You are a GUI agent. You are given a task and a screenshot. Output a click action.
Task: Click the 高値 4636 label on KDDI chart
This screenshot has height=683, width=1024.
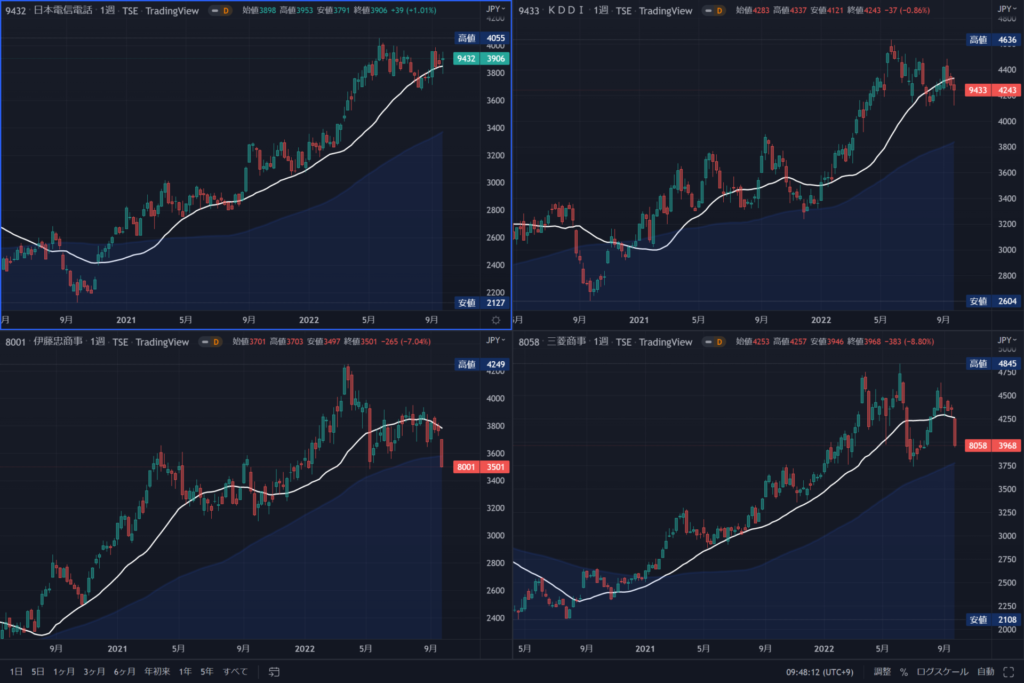click(993, 40)
